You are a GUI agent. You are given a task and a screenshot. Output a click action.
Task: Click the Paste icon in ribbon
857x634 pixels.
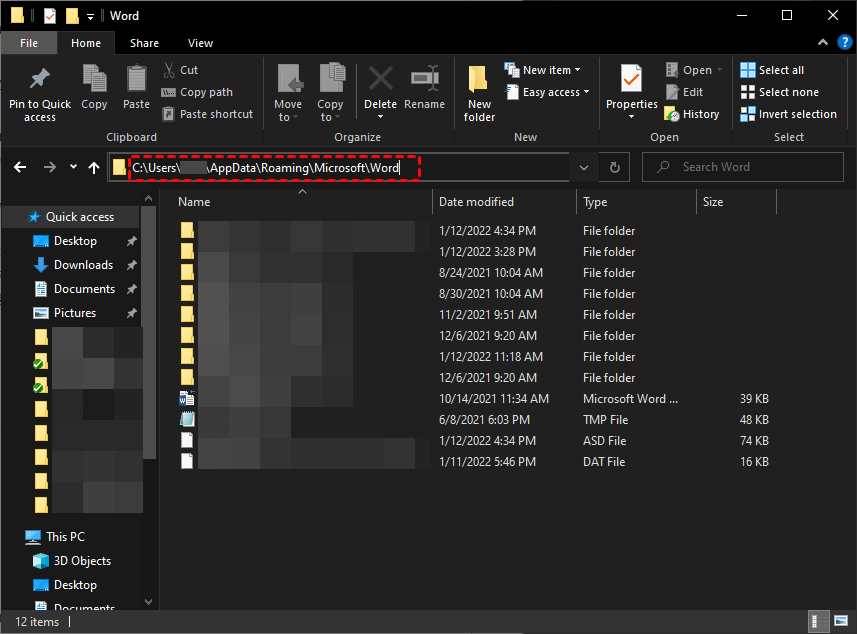click(x=137, y=80)
